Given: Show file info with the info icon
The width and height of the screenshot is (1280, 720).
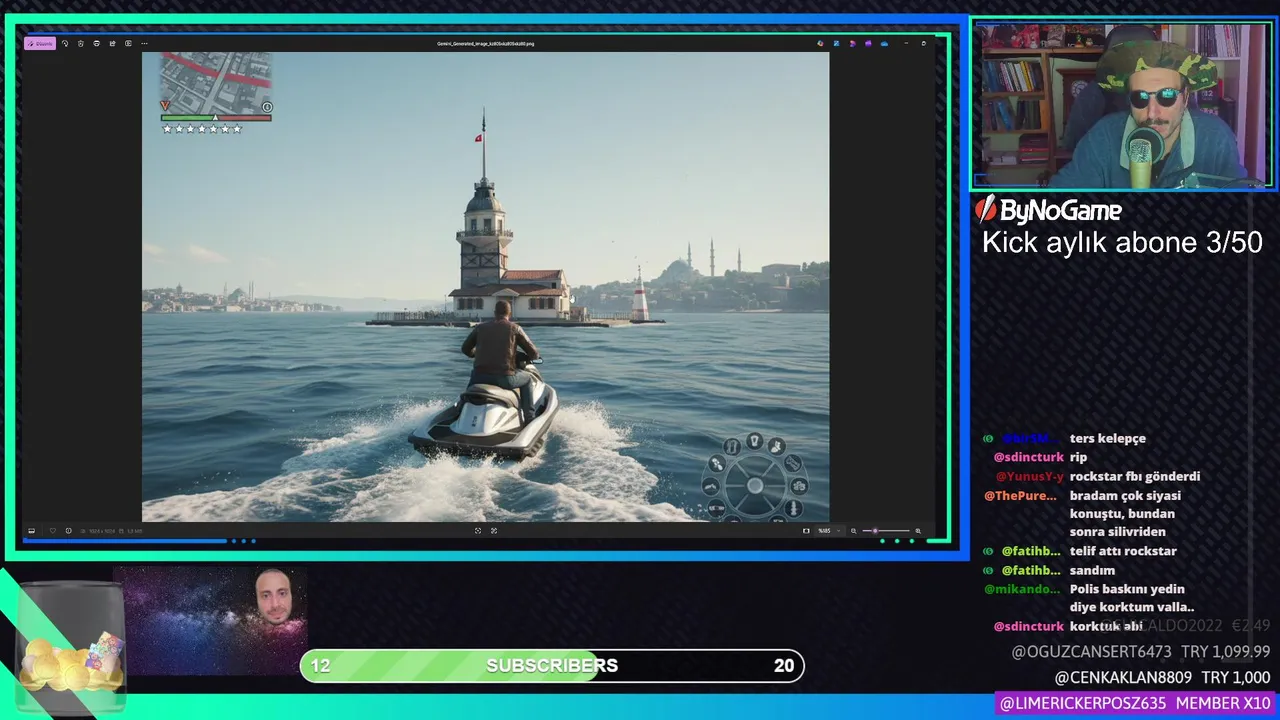Looking at the screenshot, I should 68,531.
